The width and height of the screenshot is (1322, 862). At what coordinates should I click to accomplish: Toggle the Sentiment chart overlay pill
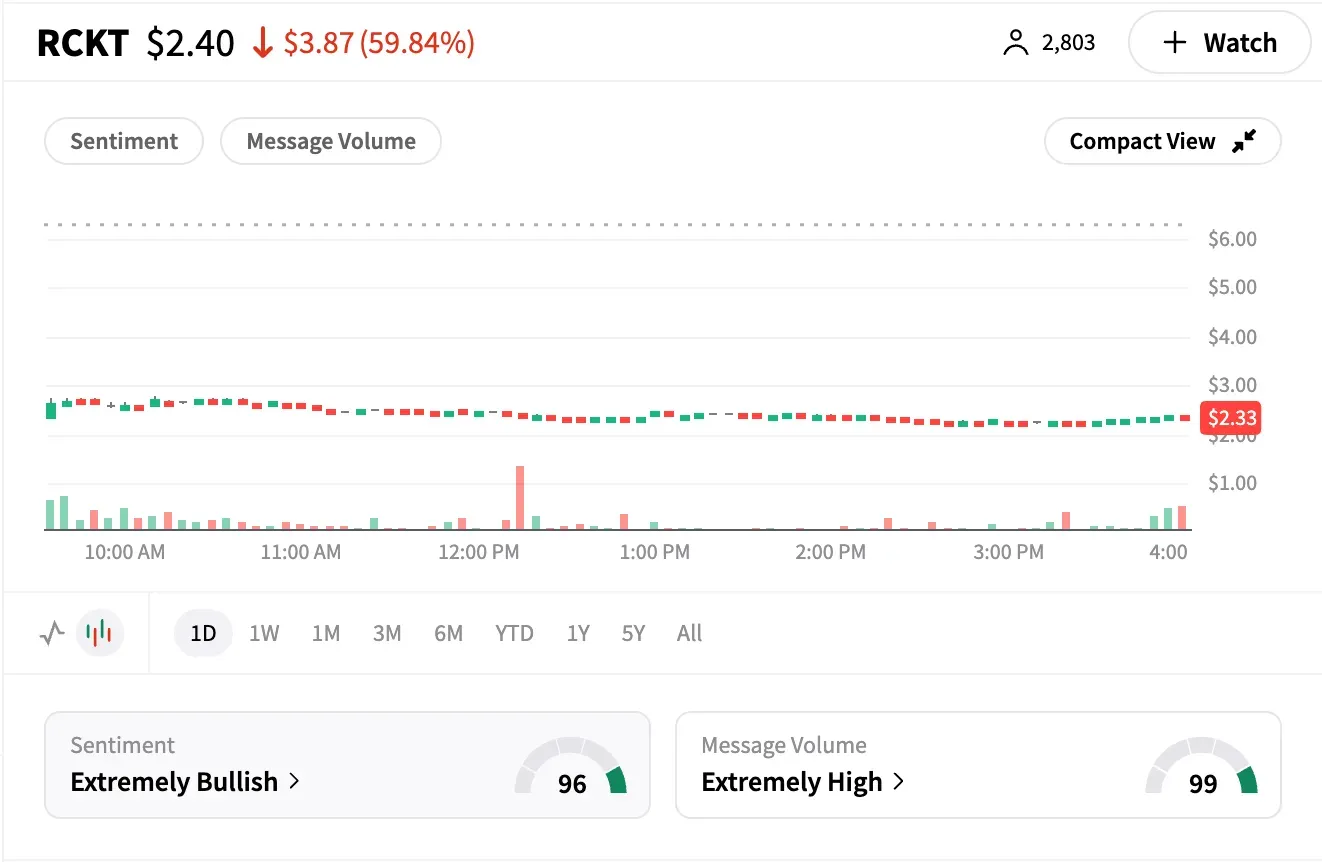coord(124,141)
